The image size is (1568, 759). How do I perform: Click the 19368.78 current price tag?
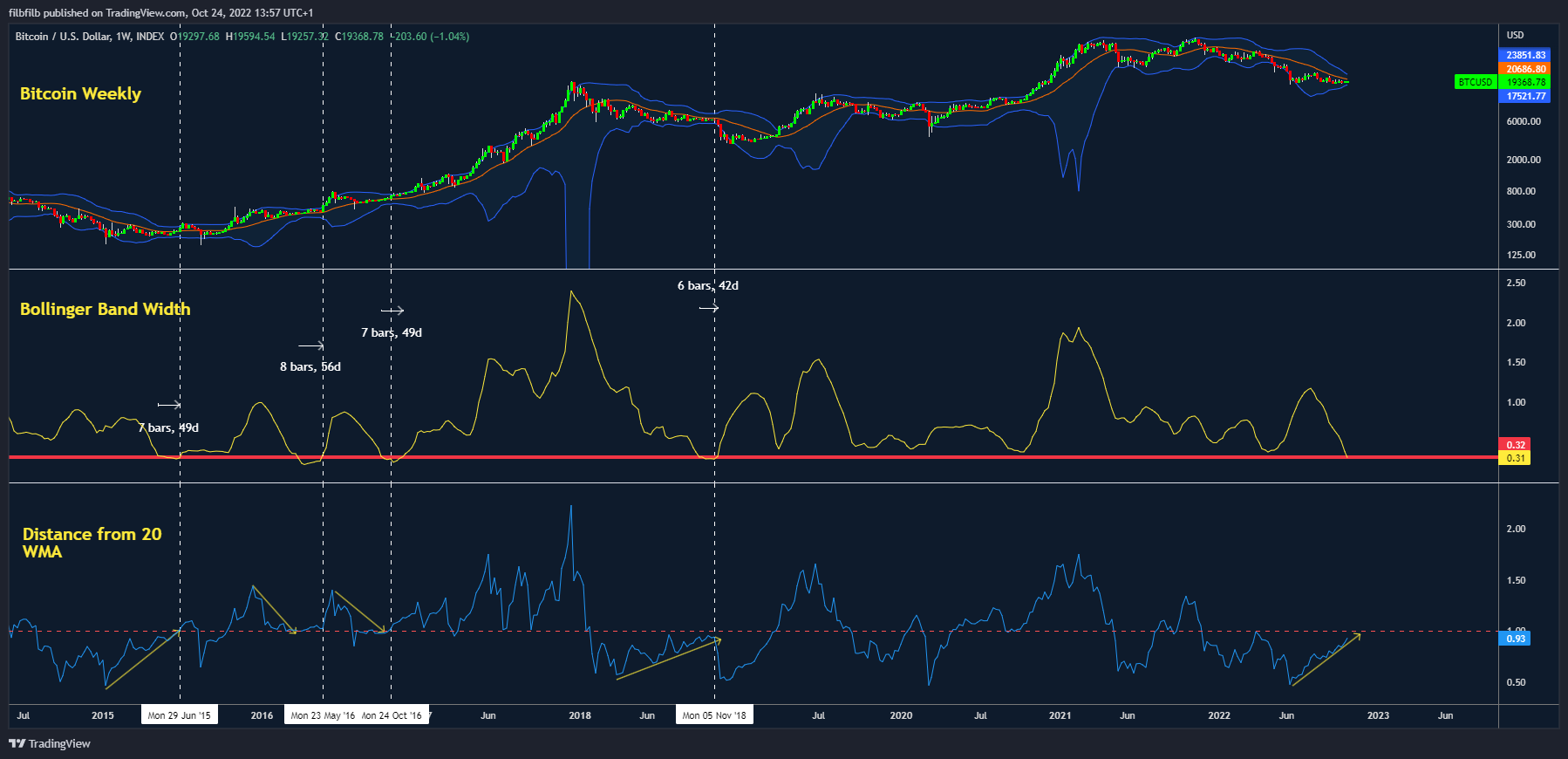click(1524, 82)
